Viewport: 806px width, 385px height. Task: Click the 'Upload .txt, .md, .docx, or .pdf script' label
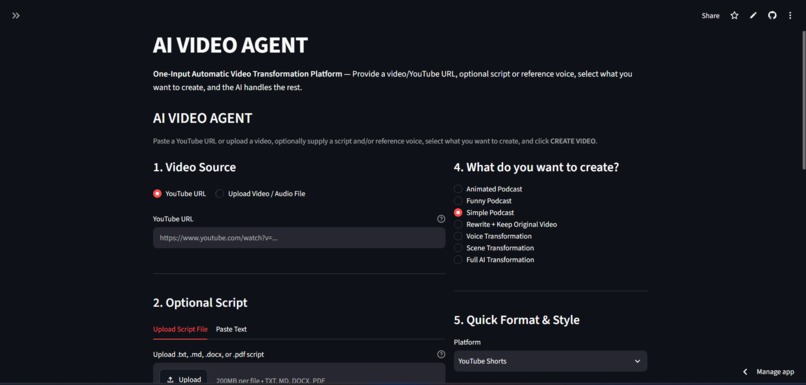click(x=209, y=355)
